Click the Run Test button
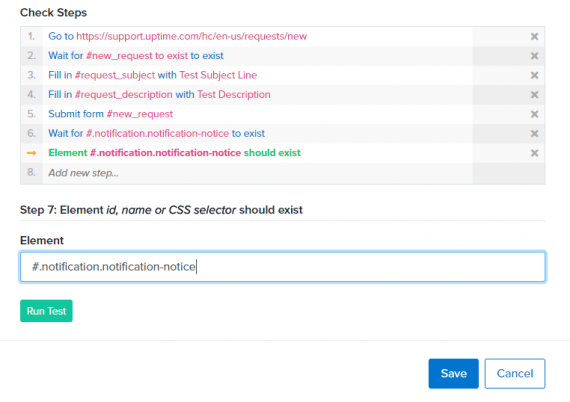 (46, 311)
